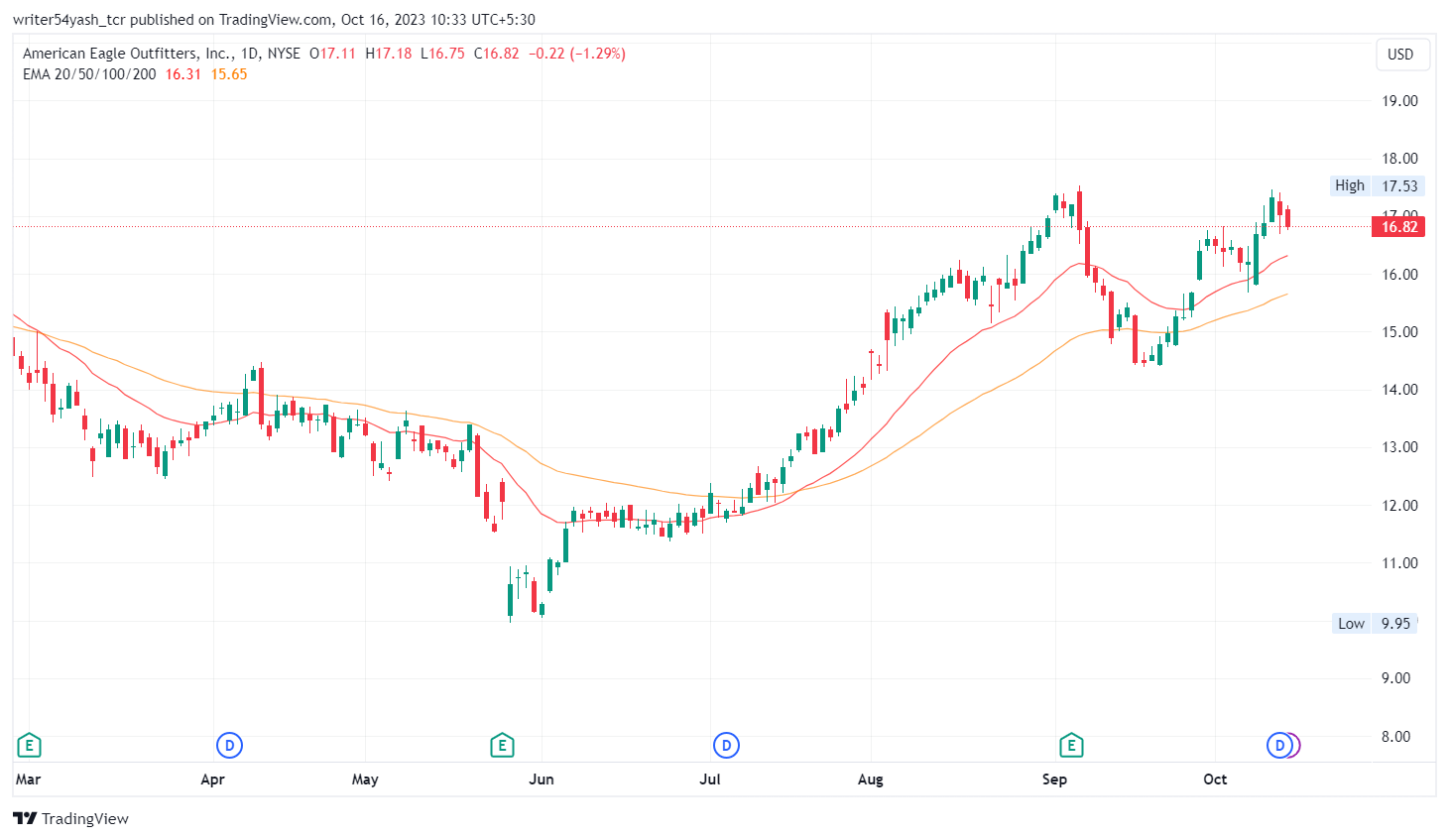Click the May label on time axis
The height and width of the screenshot is (840, 1449).
pos(365,780)
